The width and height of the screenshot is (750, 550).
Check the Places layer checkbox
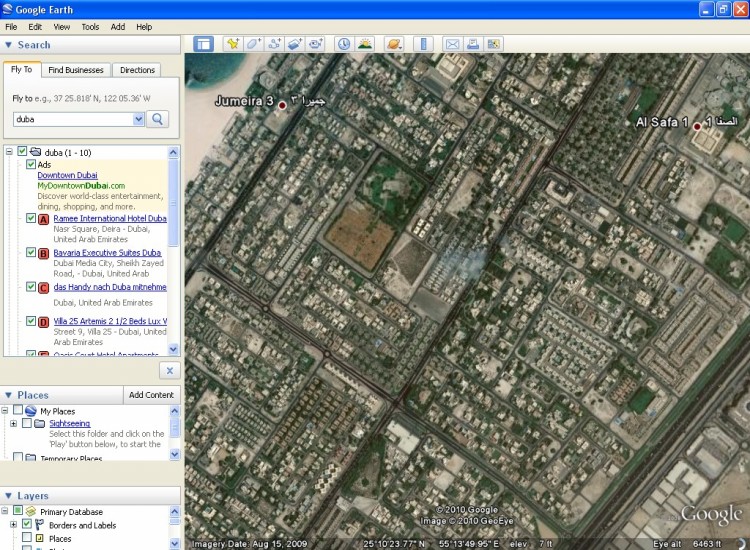click(x=27, y=538)
